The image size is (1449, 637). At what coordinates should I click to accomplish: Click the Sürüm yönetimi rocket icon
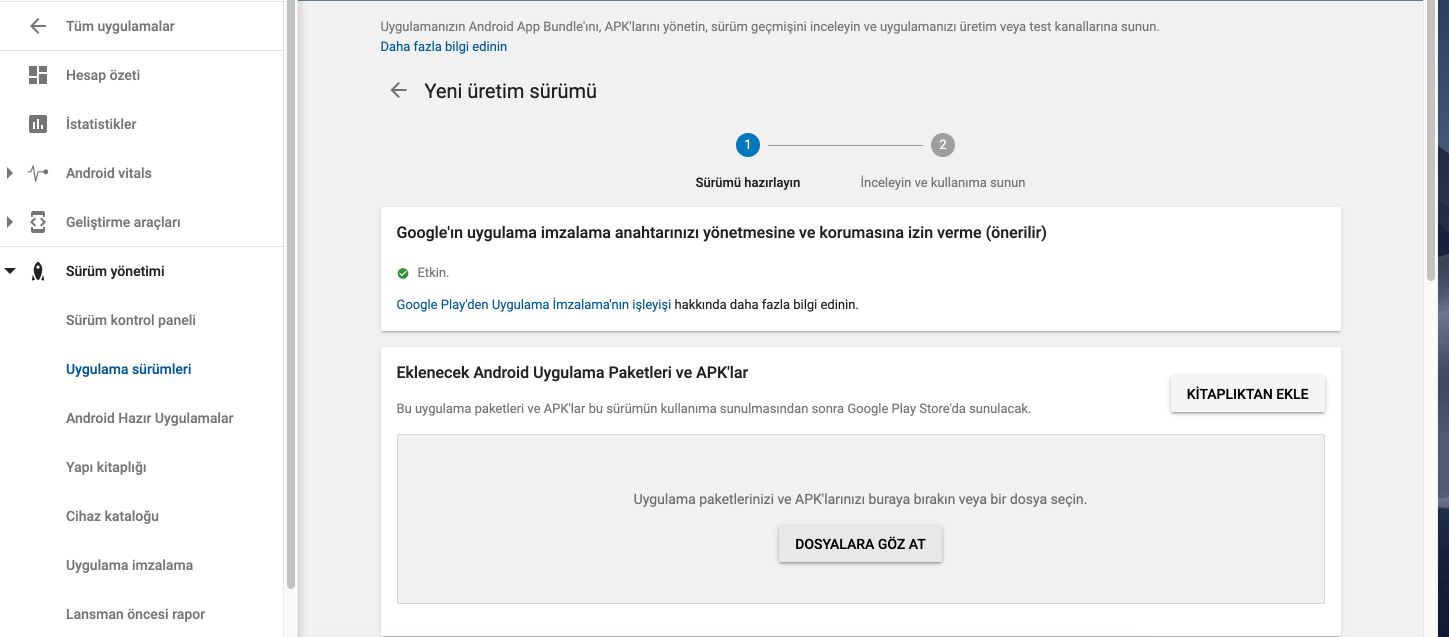[x=38, y=271]
